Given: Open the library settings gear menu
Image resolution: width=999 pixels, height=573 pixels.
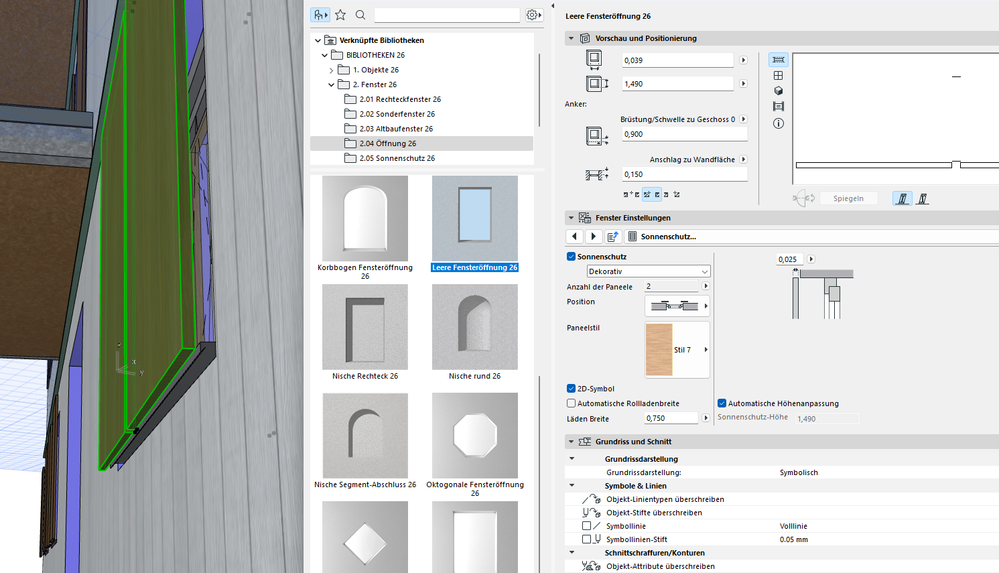Looking at the screenshot, I should [533, 15].
